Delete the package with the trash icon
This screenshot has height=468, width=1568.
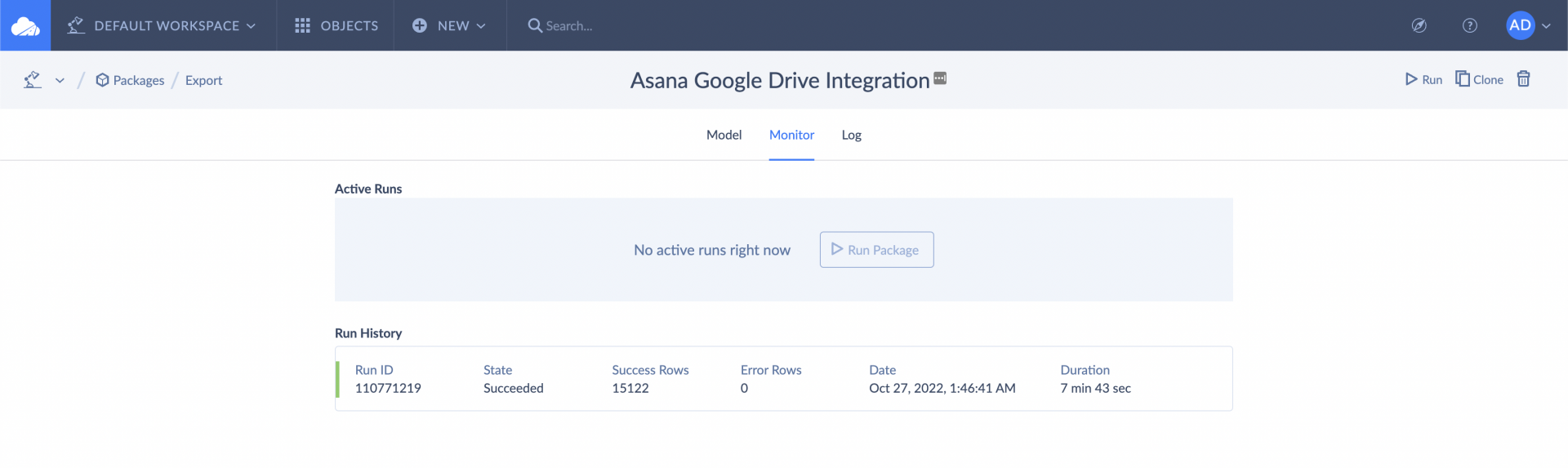click(1523, 79)
